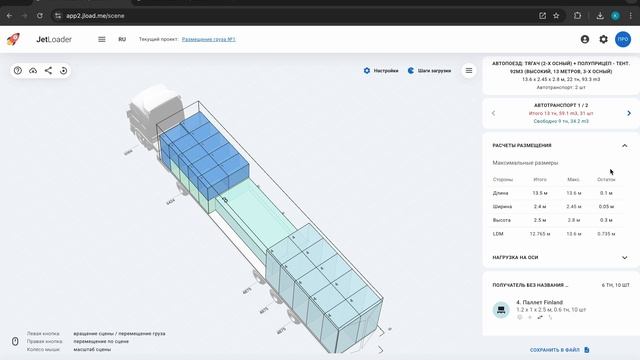The image size is (640, 360).
Task: Switch the interface language via RU
Action: pyautogui.click(x=122, y=39)
